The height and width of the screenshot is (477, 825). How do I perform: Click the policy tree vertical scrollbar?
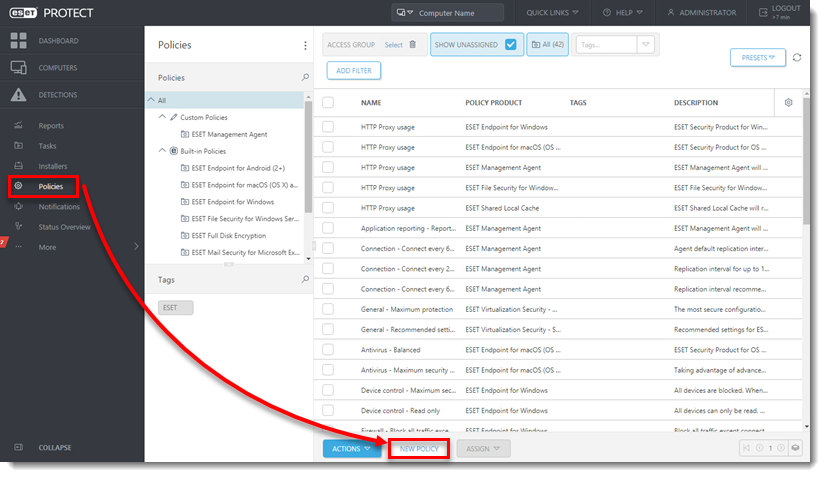coord(308,158)
